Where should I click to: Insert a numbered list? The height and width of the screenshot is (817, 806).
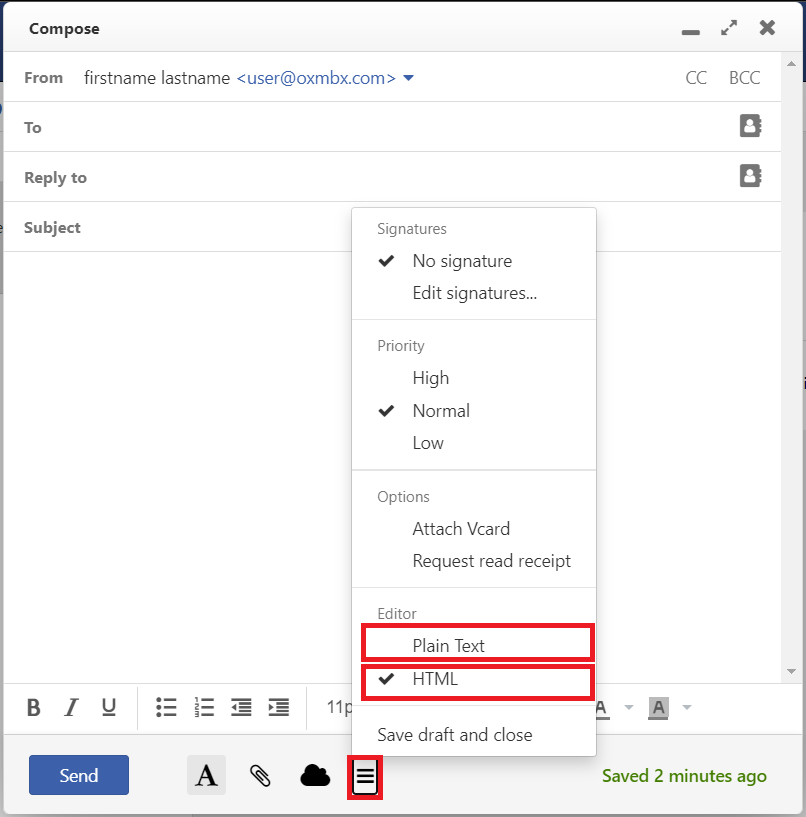204,708
